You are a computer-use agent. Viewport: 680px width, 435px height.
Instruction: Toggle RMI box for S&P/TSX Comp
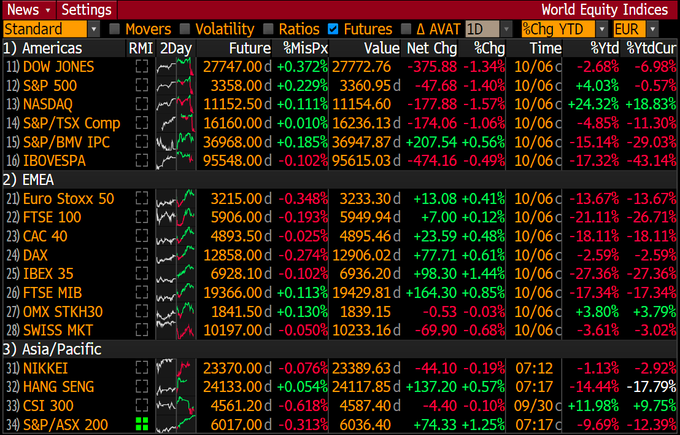coord(142,123)
